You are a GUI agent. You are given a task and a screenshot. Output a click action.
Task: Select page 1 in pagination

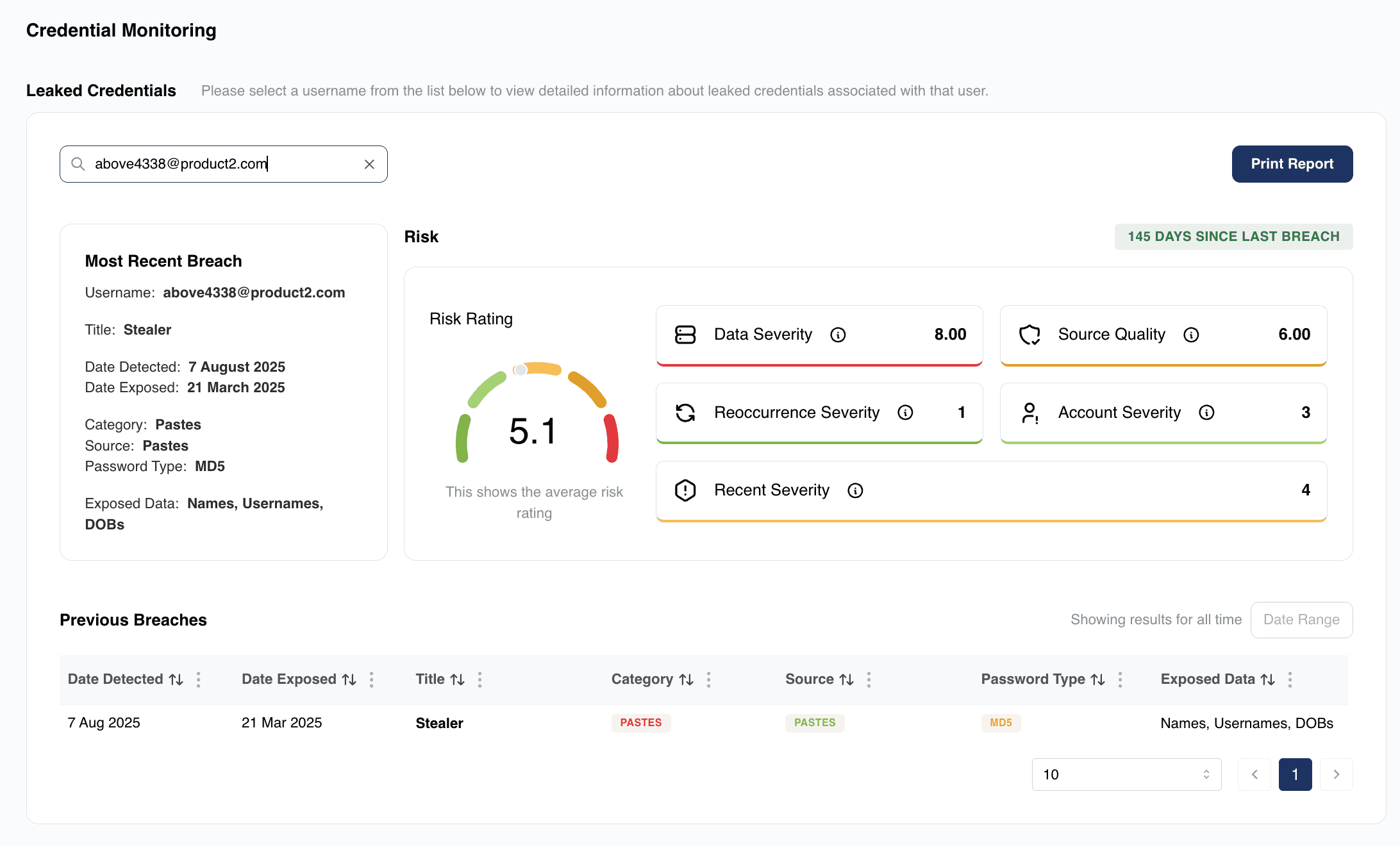coord(1296,774)
